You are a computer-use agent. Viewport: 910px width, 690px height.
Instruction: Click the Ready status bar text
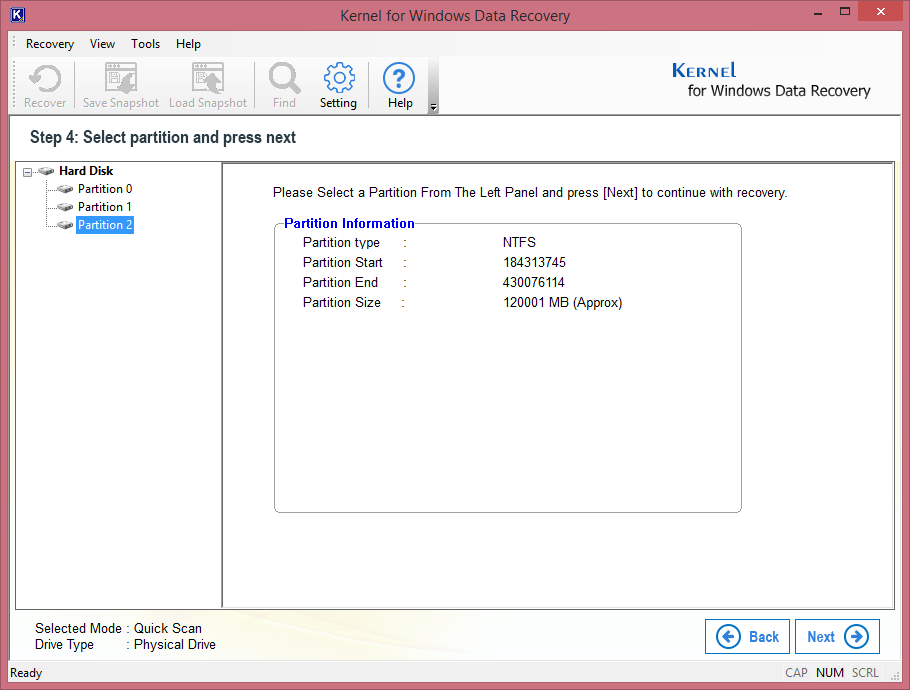click(26, 673)
